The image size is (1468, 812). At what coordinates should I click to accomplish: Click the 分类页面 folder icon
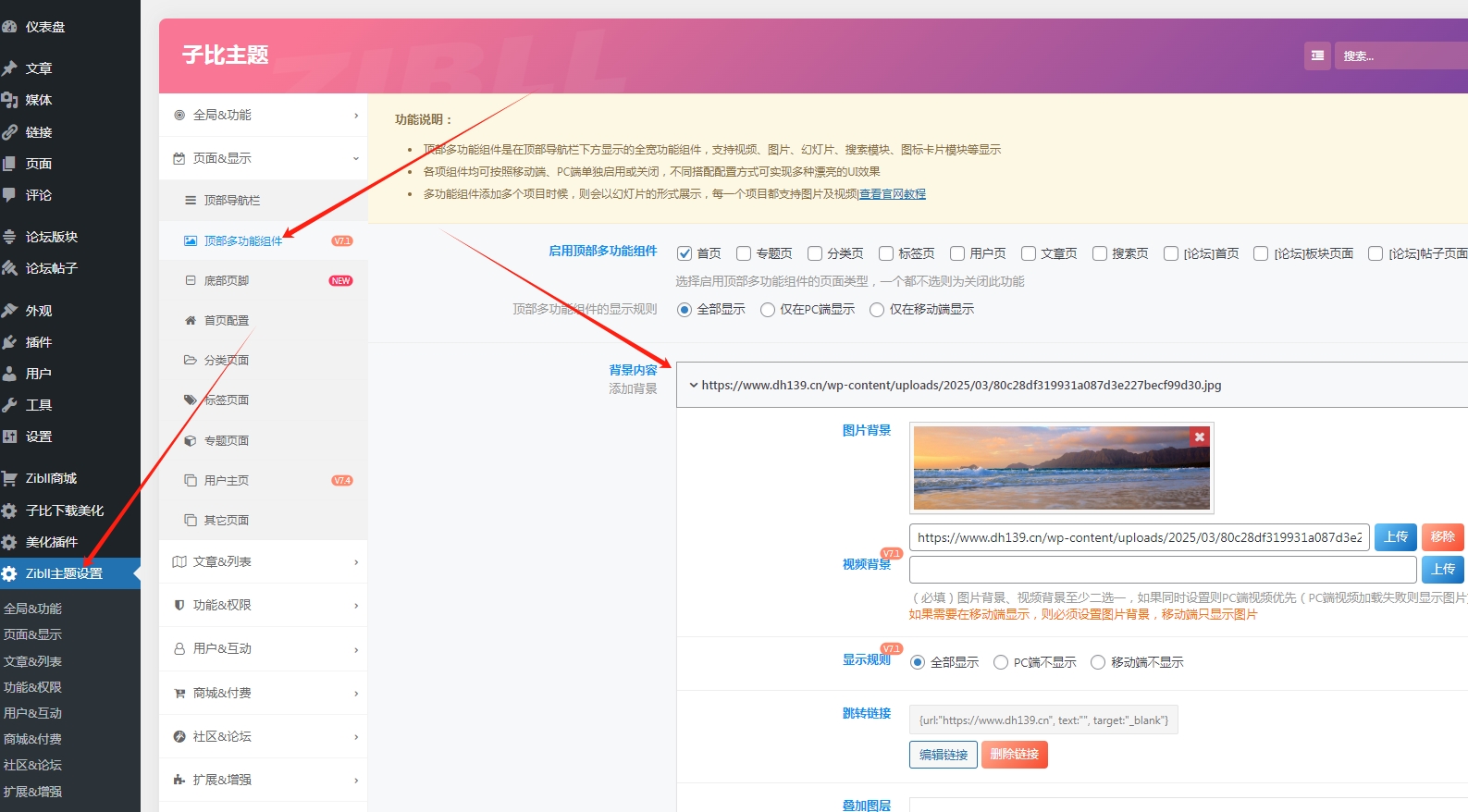[x=191, y=360]
